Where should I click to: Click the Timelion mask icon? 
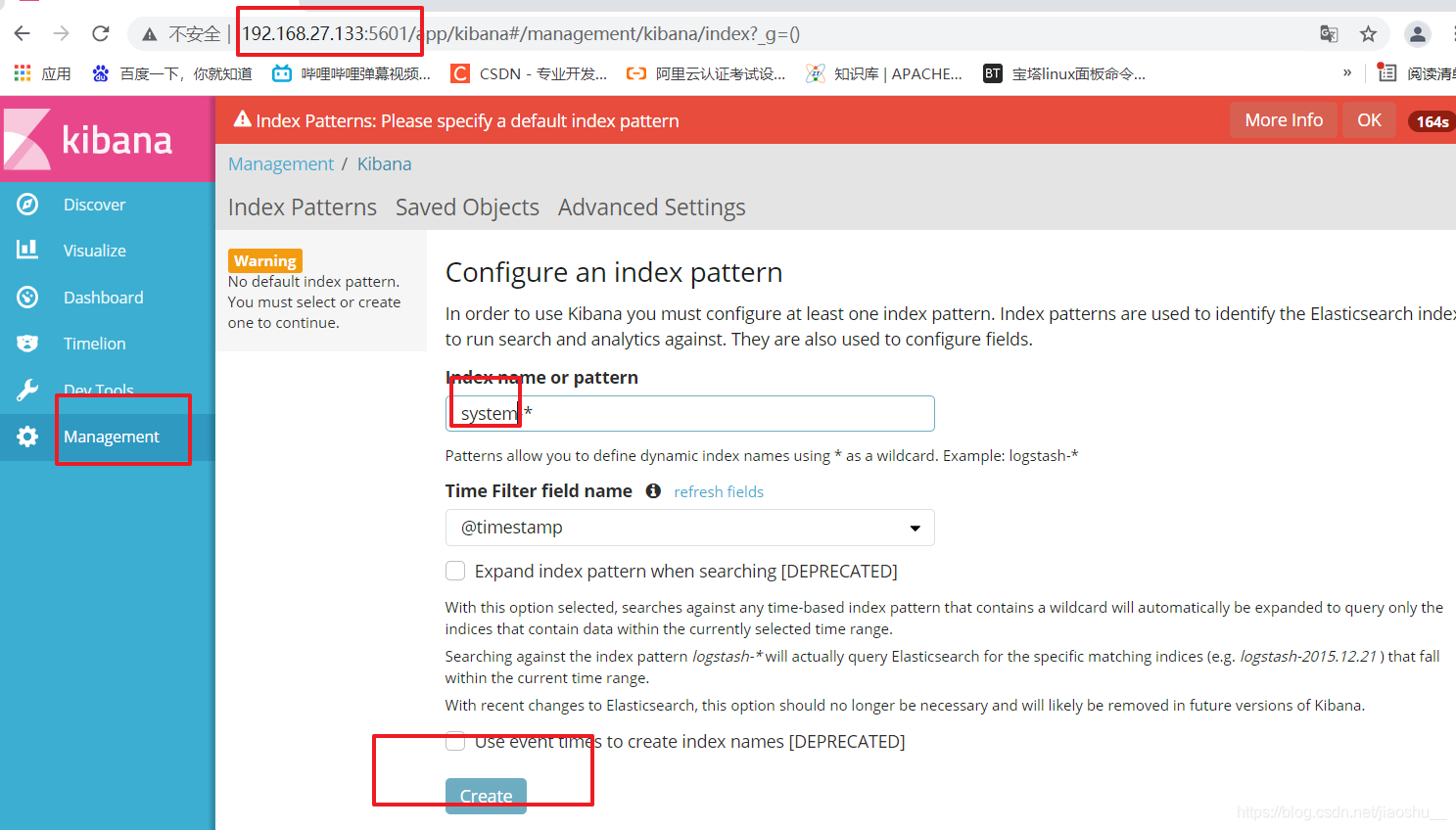pos(27,344)
